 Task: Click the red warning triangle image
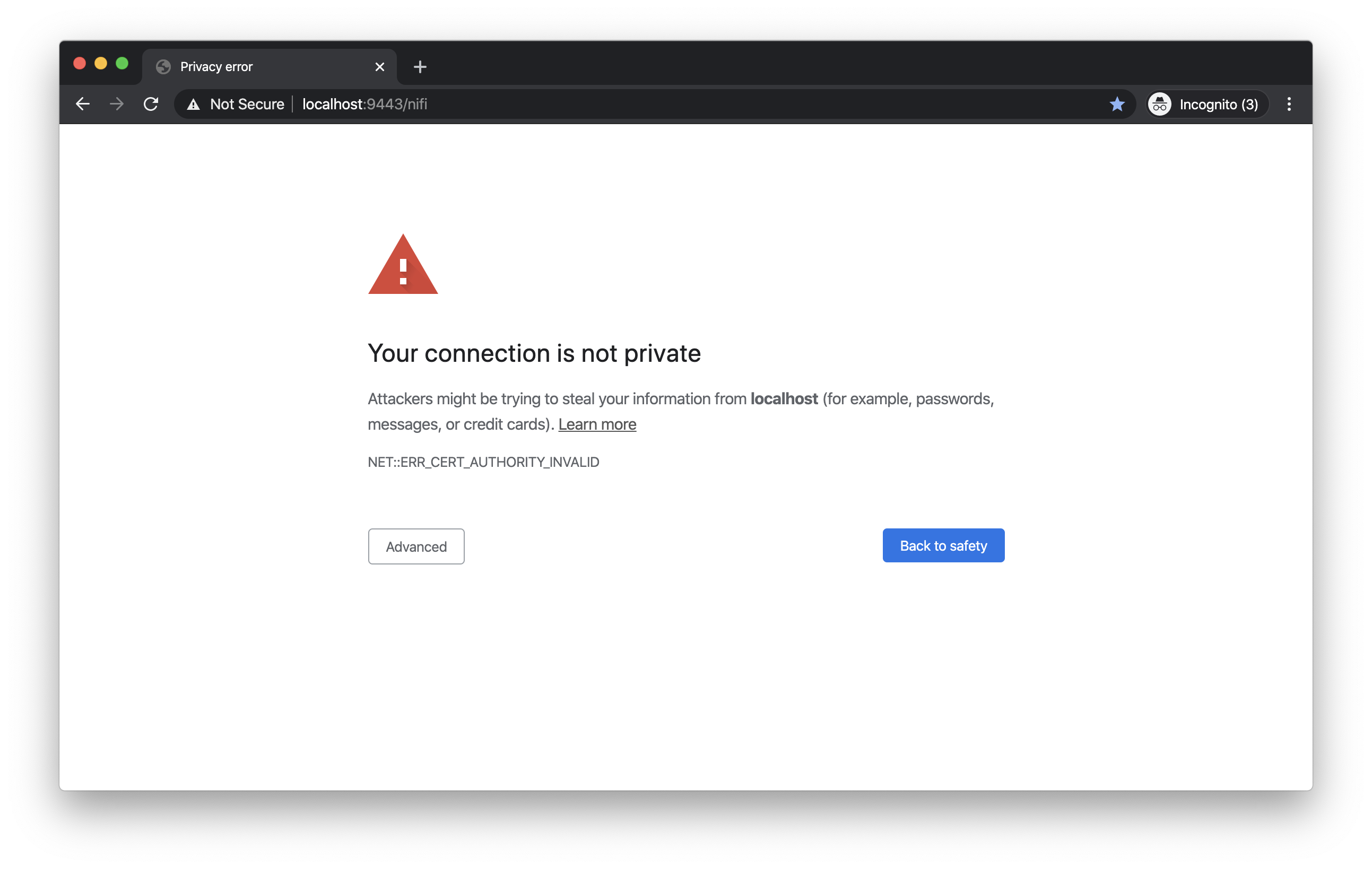click(x=403, y=266)
